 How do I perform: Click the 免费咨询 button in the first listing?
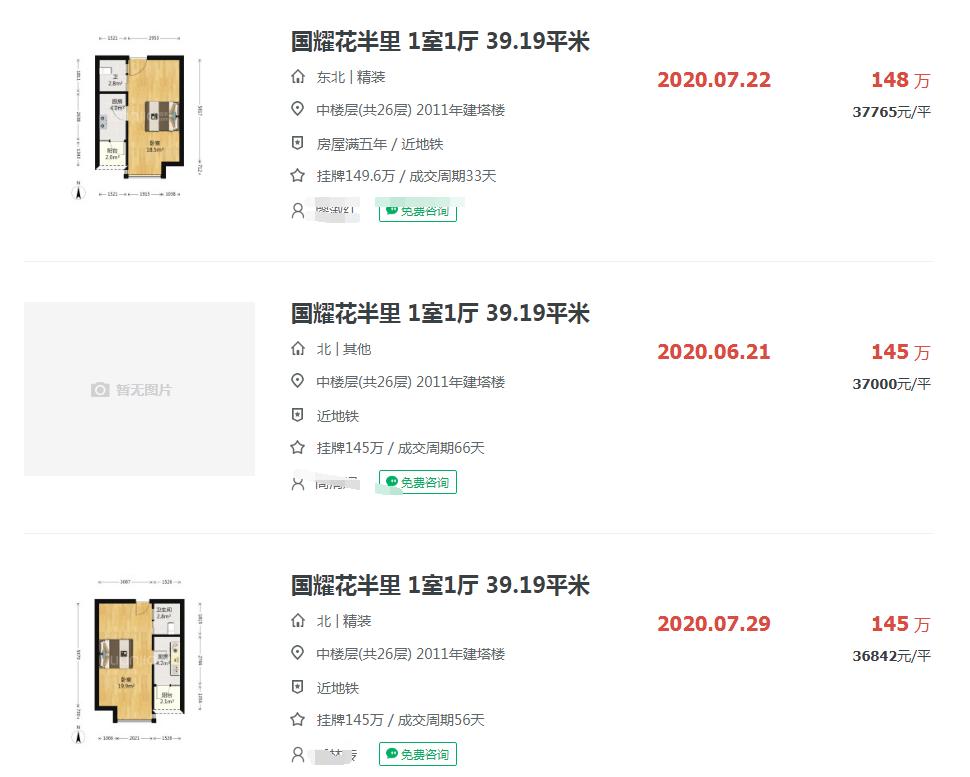tap(417, 211)
